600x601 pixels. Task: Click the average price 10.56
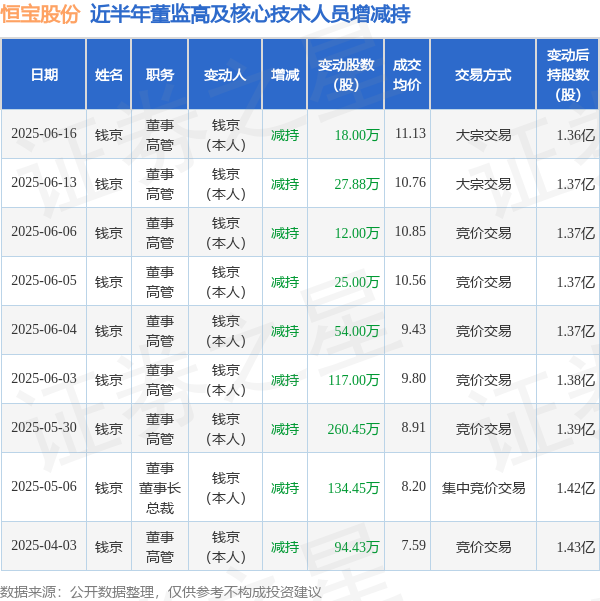point(410,281)
